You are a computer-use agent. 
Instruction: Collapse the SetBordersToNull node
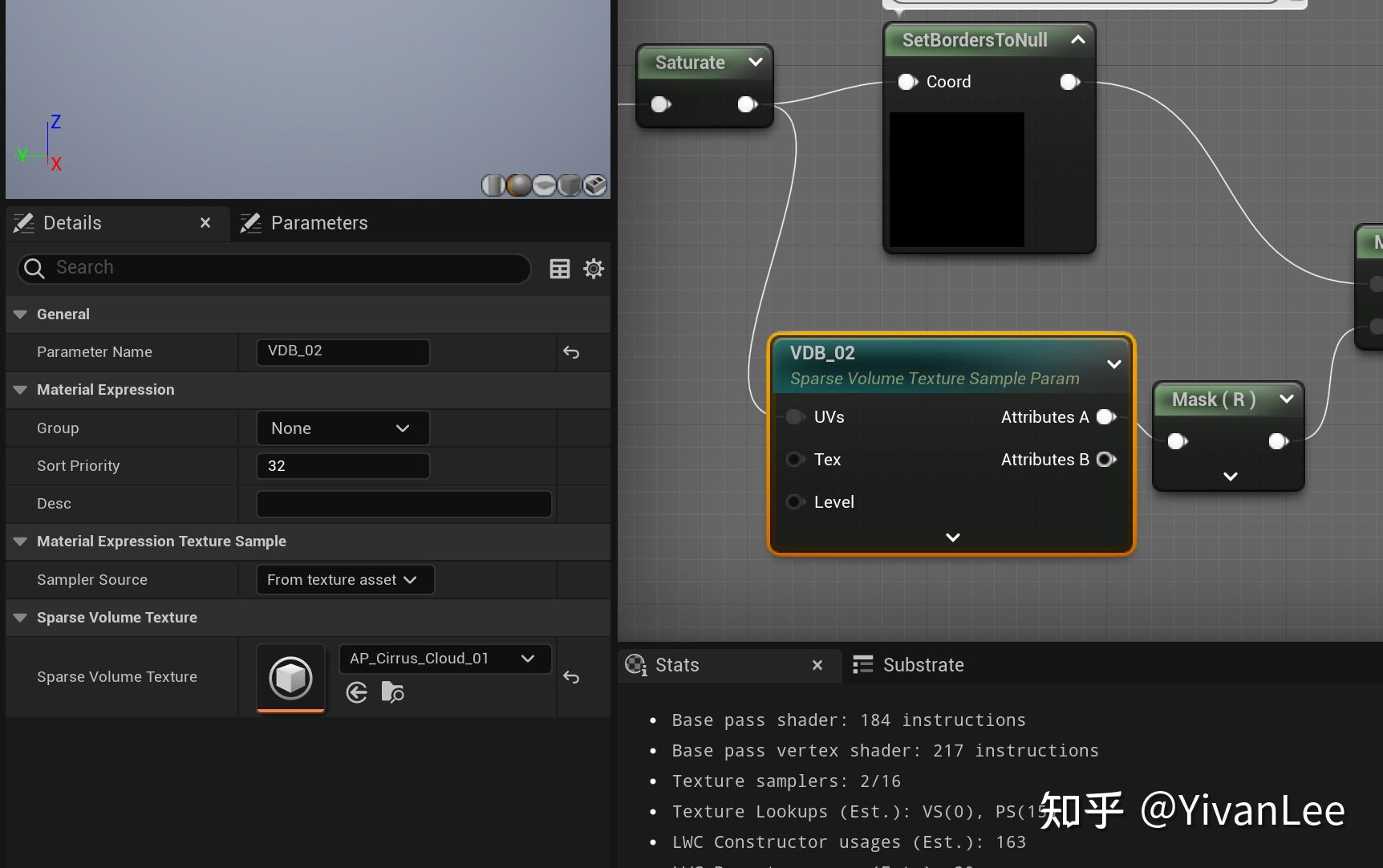click(x=1077, y=39)
